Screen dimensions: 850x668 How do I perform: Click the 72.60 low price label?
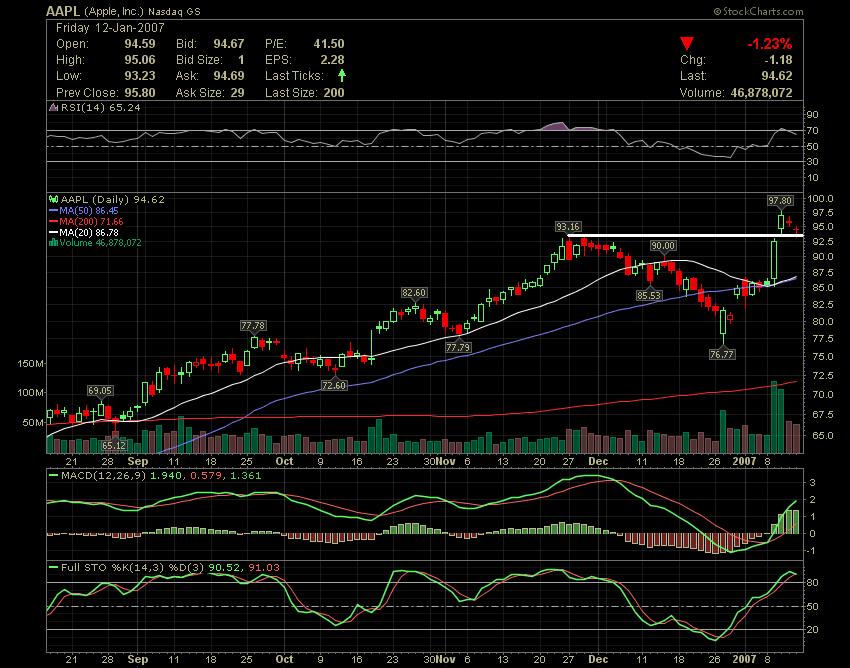pyautogui.click(x=333, y=386)
